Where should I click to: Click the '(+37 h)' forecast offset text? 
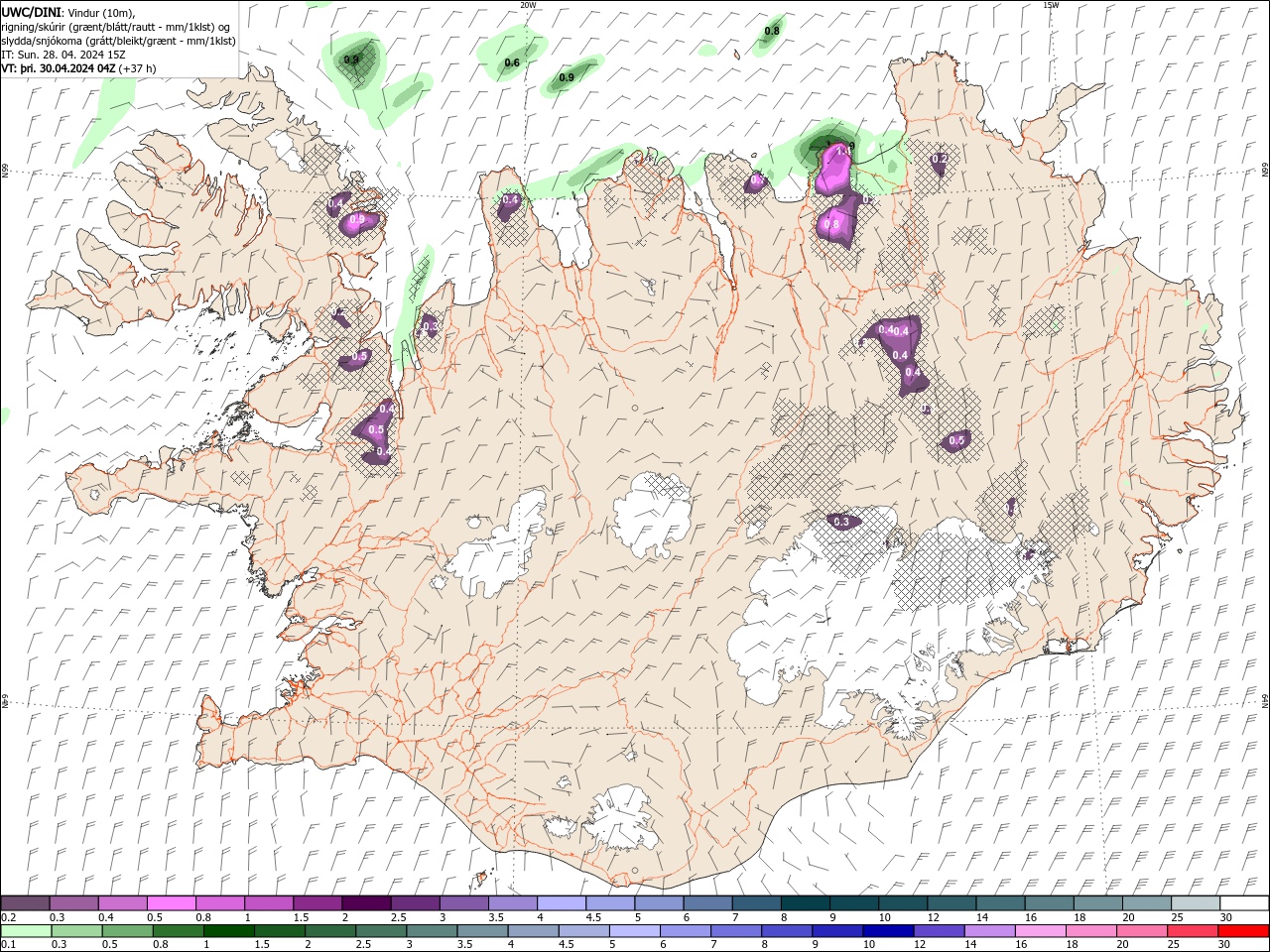137,68
